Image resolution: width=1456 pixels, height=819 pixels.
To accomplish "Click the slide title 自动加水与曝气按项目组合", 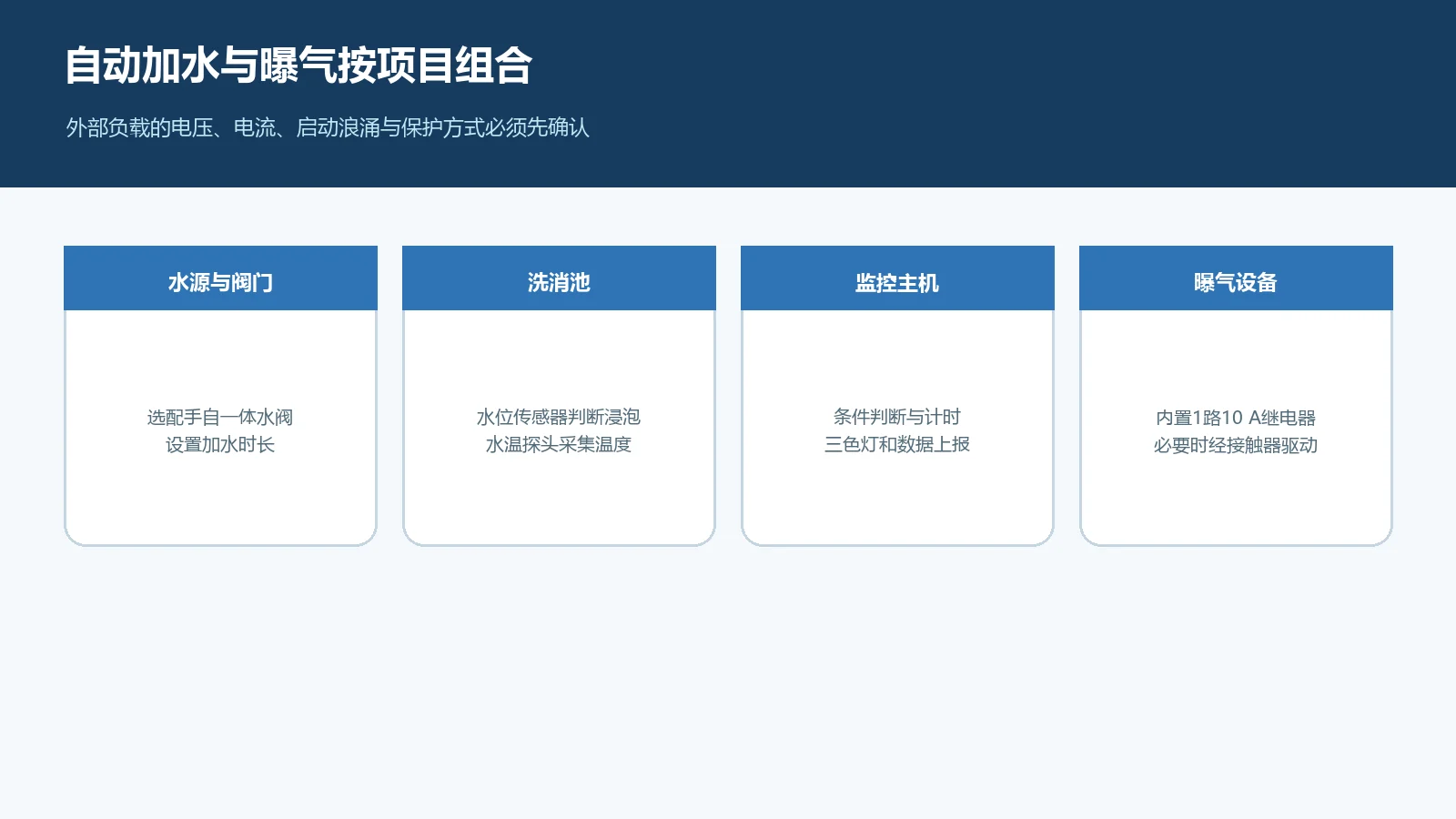I will click(298, 66).
